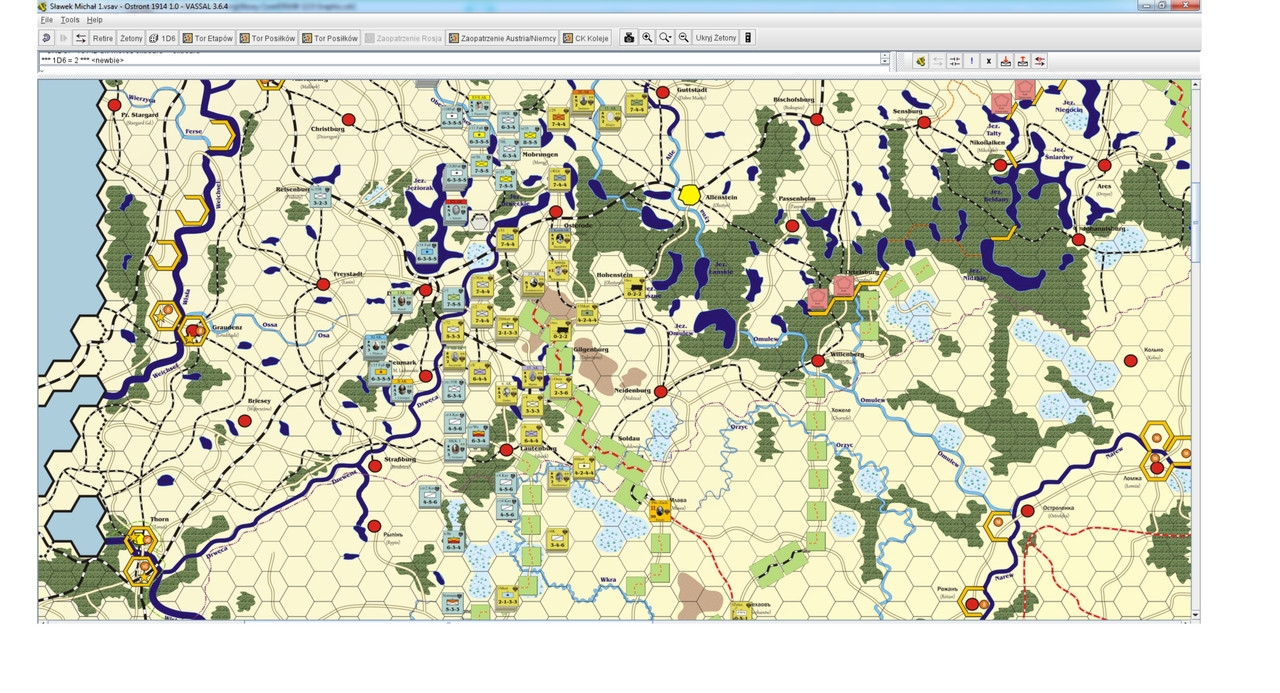This screenshot has width=1280, height=693.
Task: Click the chat log scroll stepper arrows
Action: coord(885,60)
